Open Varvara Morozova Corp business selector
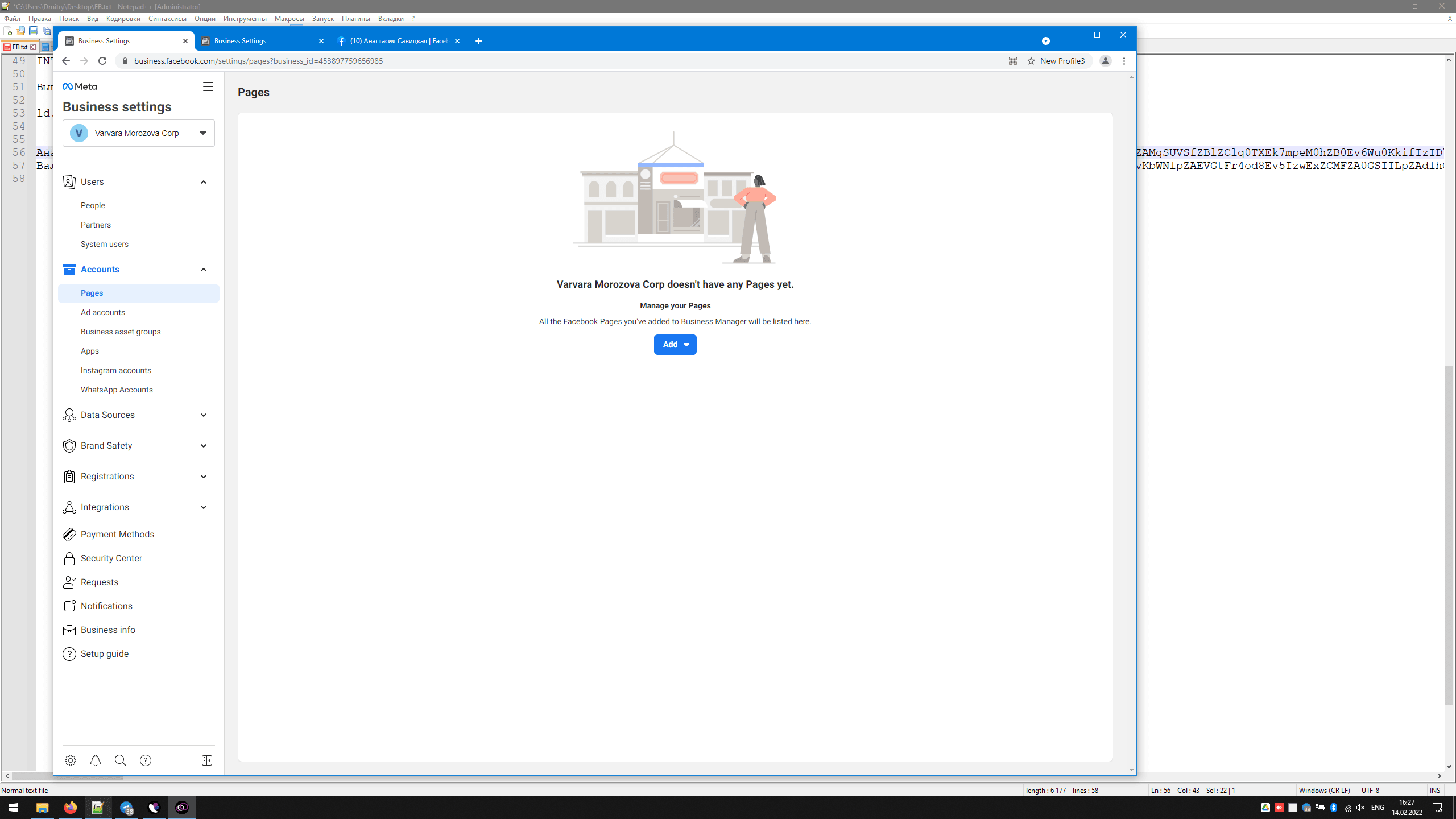 click(139, 133)
